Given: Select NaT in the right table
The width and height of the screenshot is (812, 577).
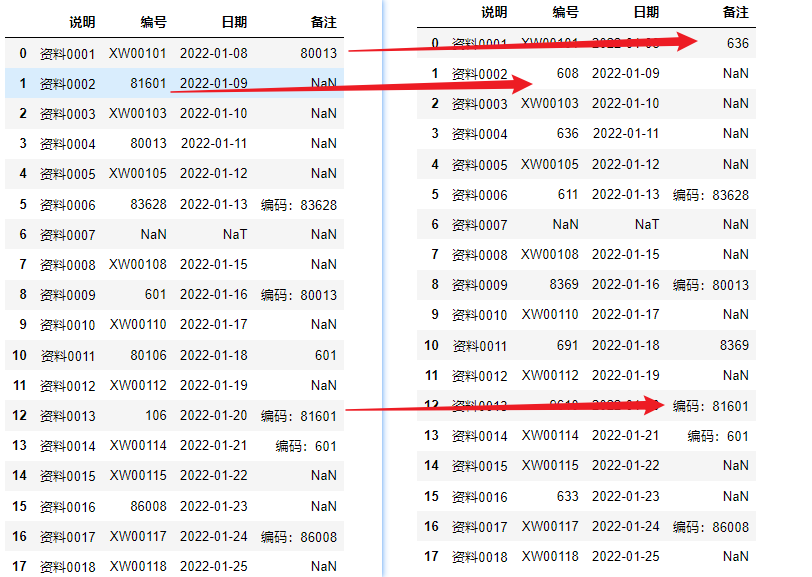Looking at the screenshot, I should coord(647,224).
